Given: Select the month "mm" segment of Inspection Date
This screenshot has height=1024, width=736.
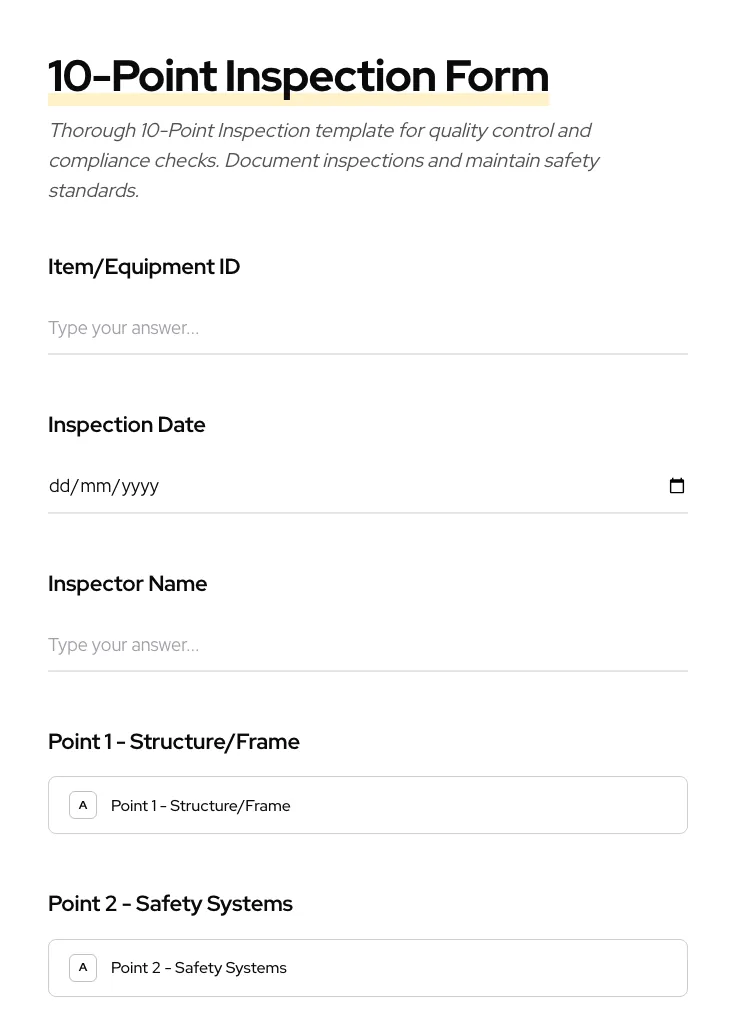Looking at the screenshot, I should (95, 487).
